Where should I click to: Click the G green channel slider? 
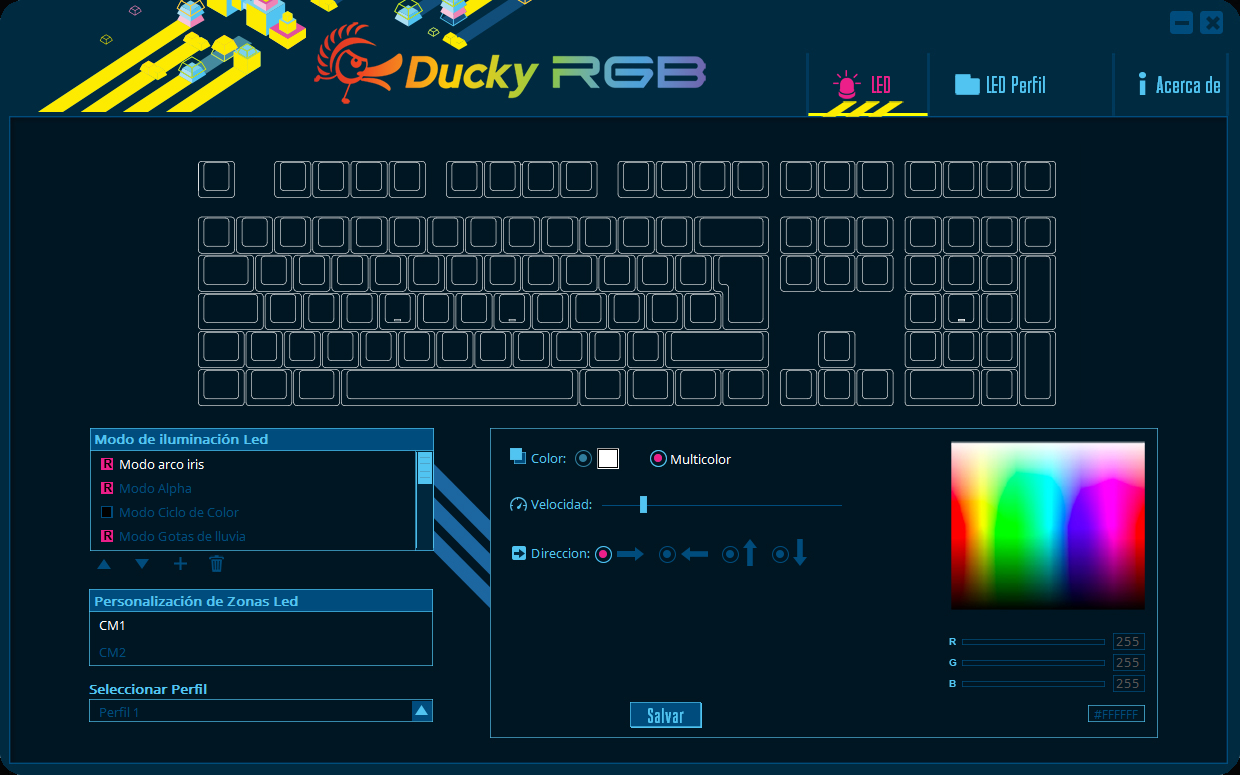pos(1033,663)
